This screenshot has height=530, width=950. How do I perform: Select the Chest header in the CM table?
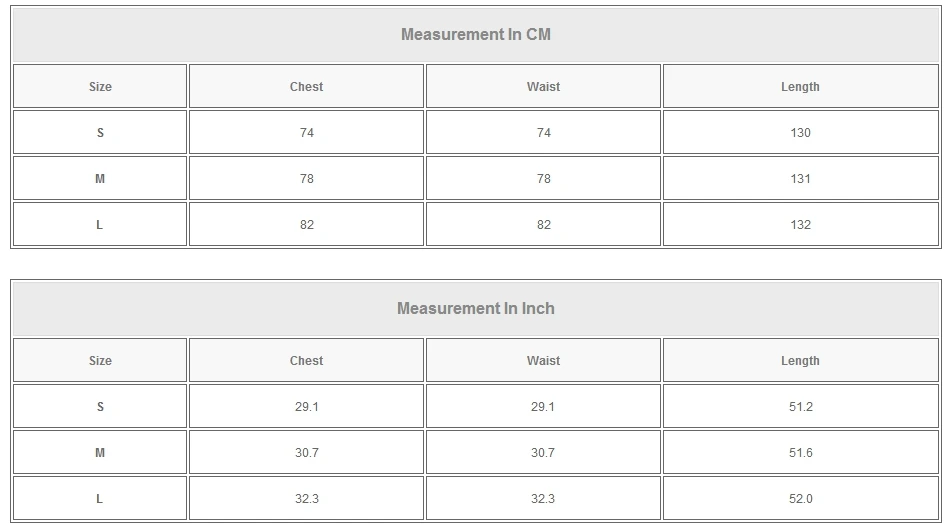(x=306, y=87)
